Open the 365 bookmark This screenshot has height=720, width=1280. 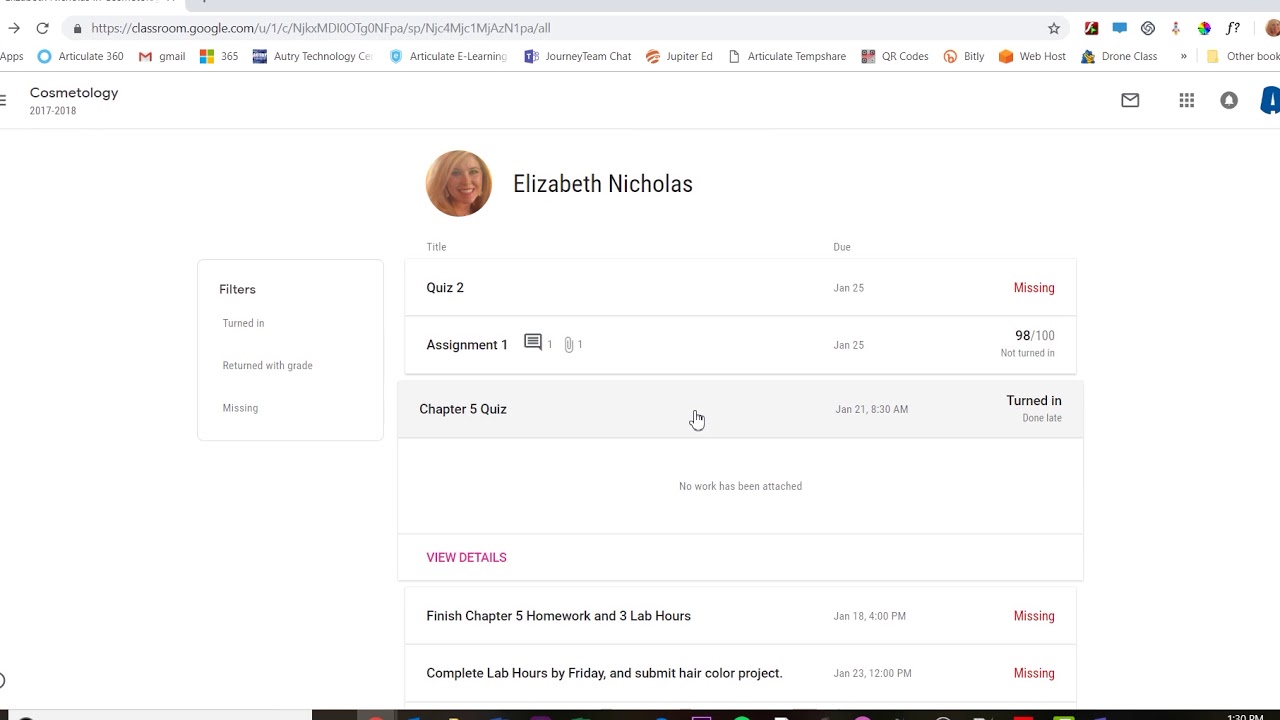pyautogui.click(x=219, y=56)
